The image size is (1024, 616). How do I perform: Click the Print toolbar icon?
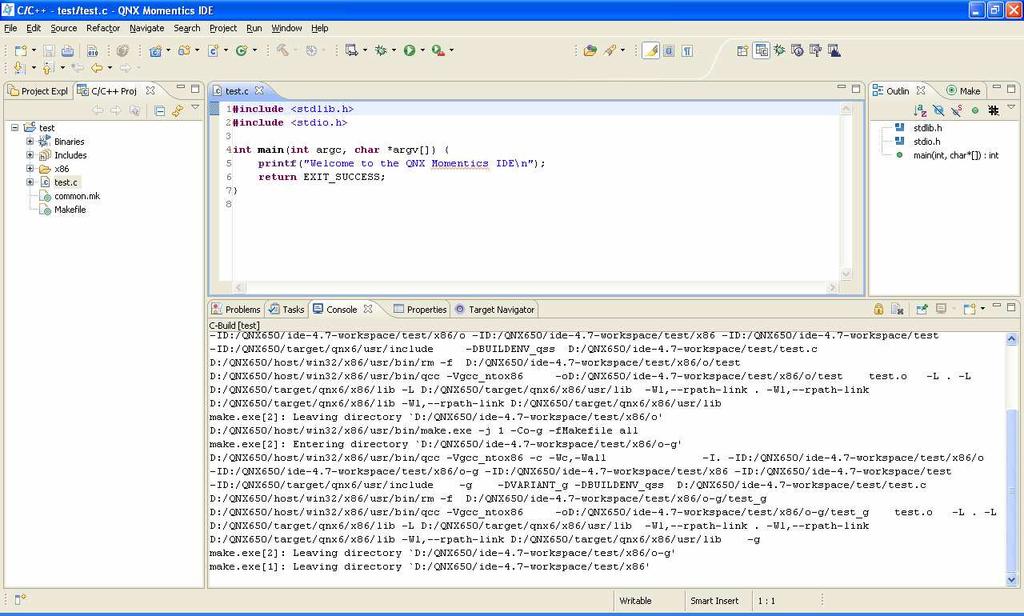[67, 51]
